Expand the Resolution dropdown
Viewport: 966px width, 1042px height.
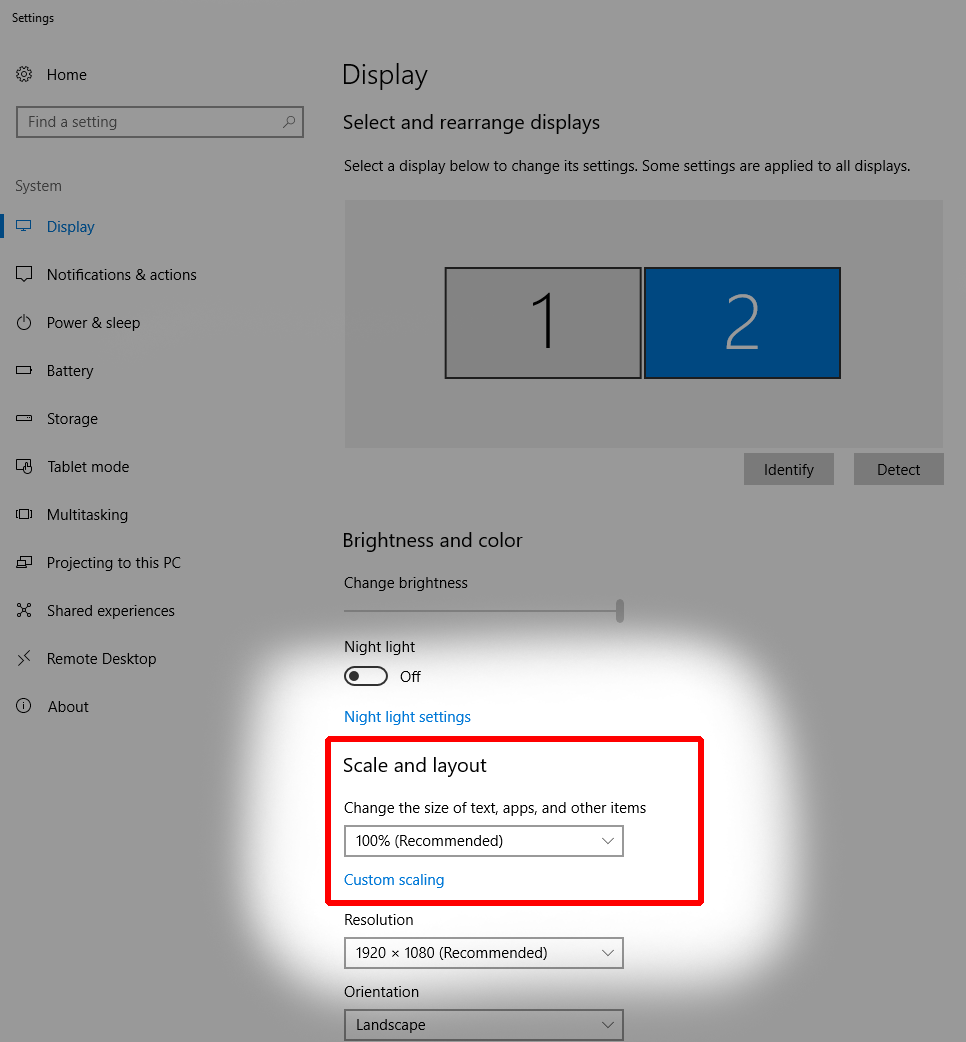point(483,953)
